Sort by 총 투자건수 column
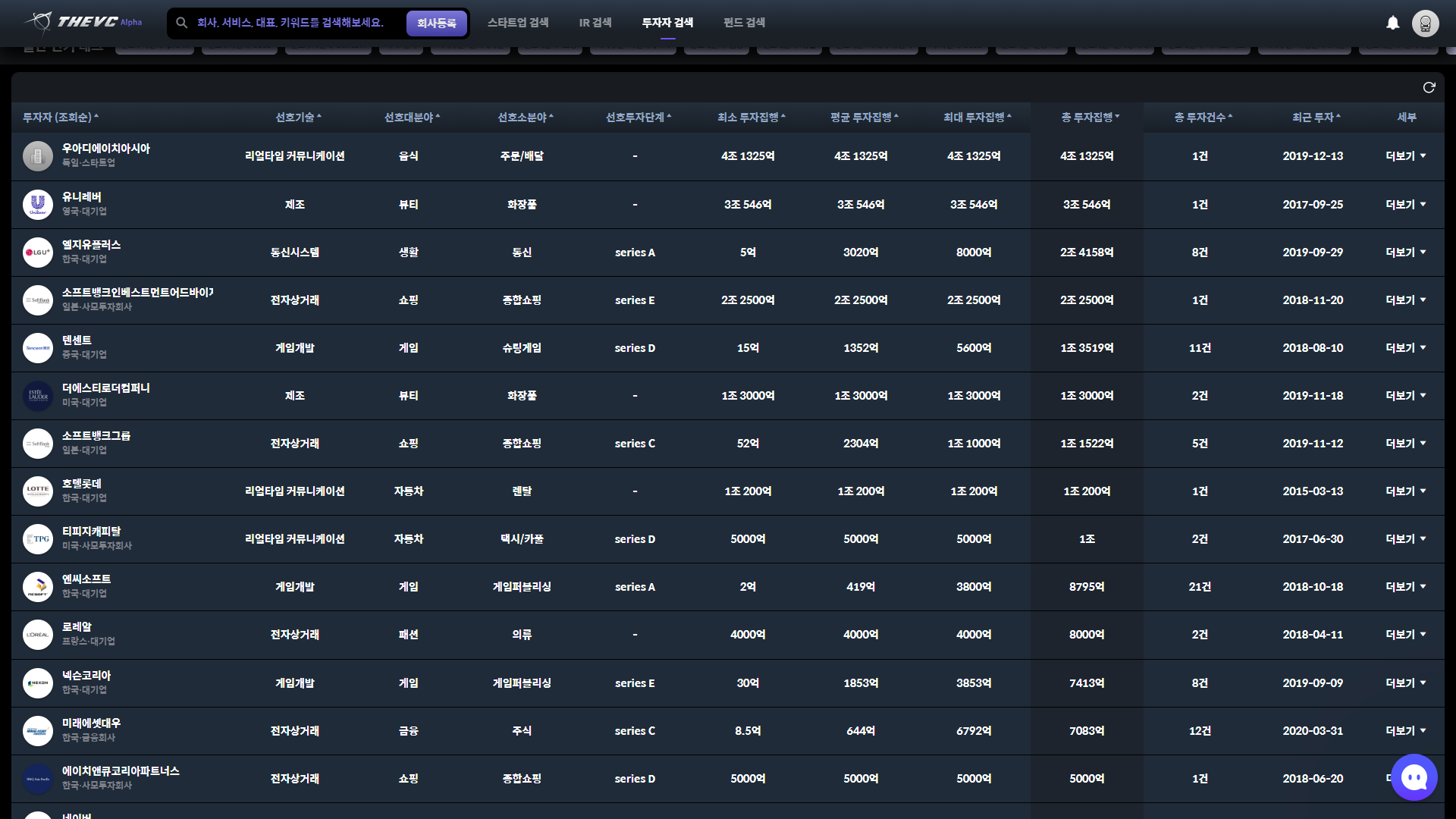1456x819 pixels. 1203,118
